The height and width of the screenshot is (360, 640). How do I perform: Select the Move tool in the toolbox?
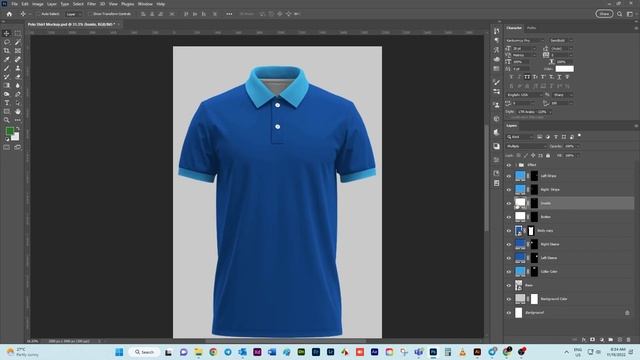[7, 33]
